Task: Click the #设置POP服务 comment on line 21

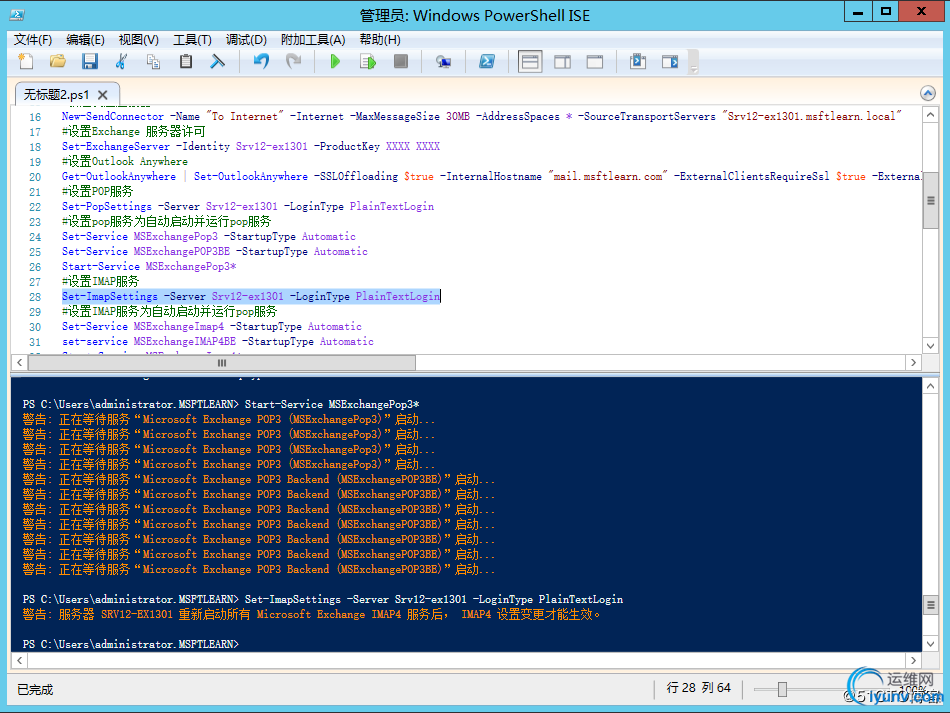Action: [97, 191]
